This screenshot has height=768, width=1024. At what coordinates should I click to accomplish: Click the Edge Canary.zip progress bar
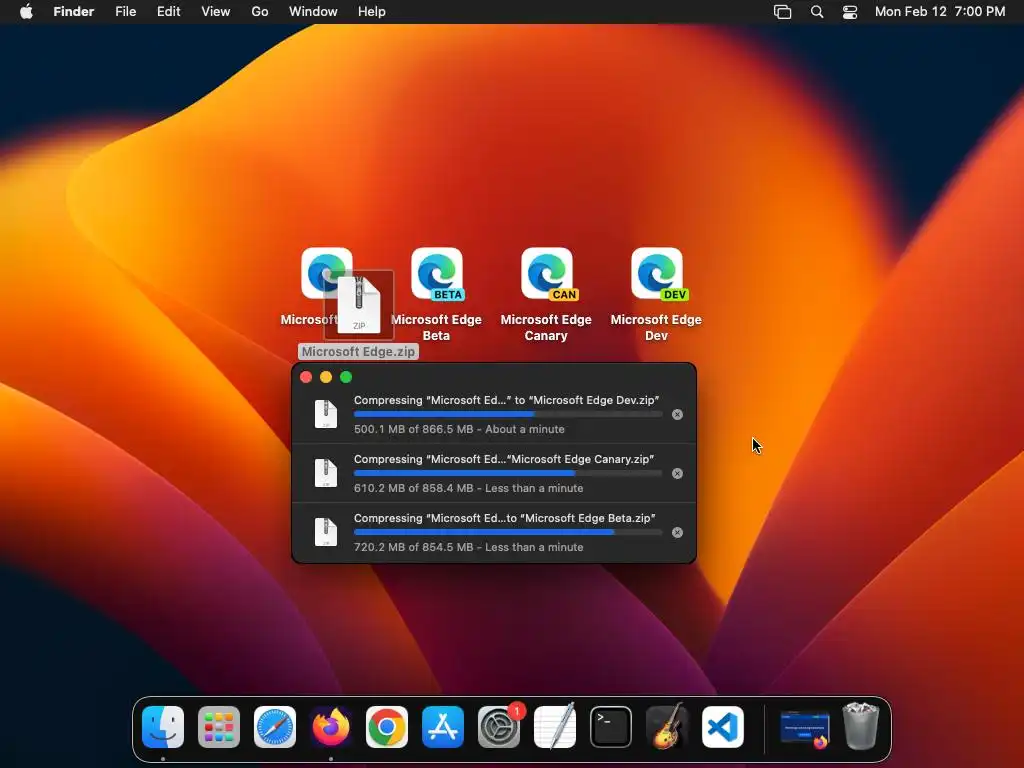(x=508, y=473)
